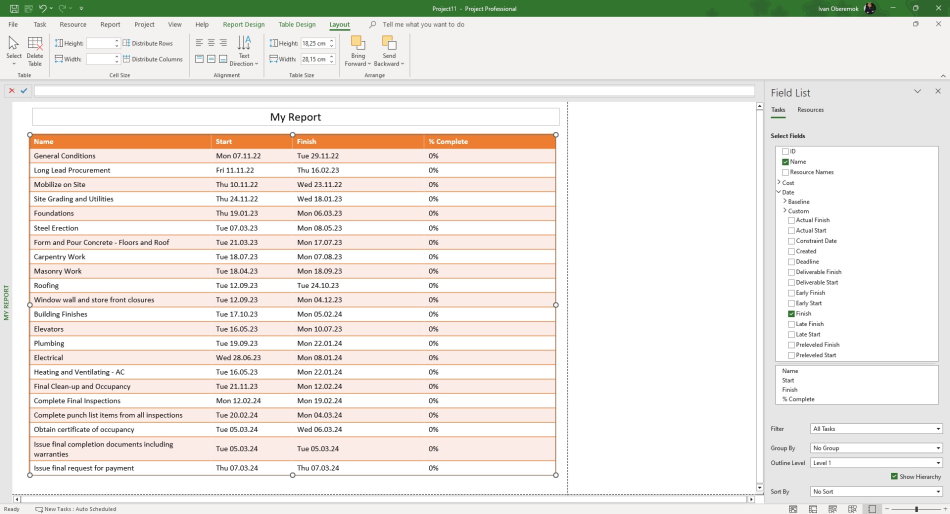Image resolution: width=950 pixels, height=514 pixels.
Task: Uncheck the Finish field checkbox
Action: click(791, 314)
